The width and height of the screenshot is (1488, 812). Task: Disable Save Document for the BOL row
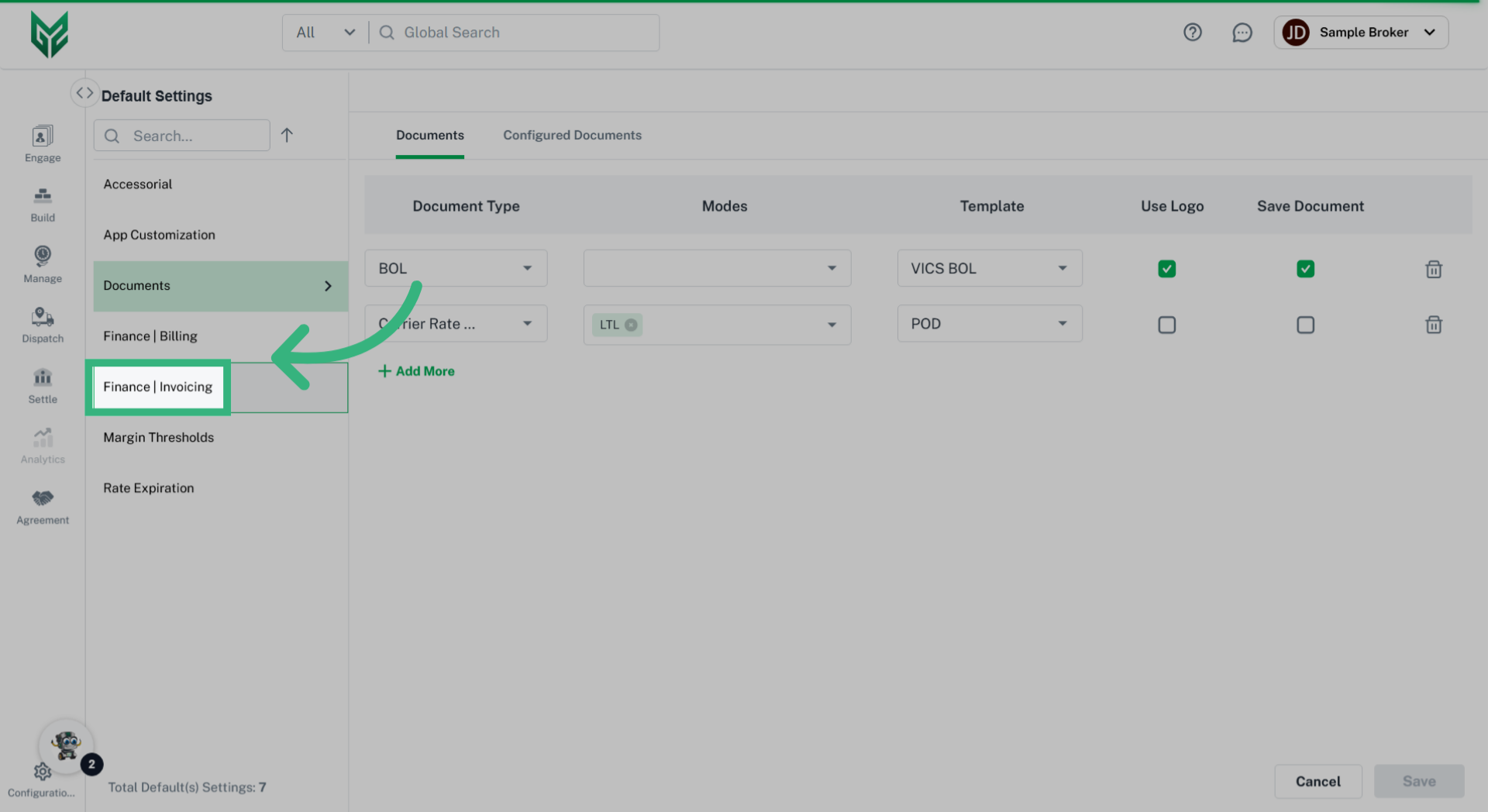pos(1306,269)
